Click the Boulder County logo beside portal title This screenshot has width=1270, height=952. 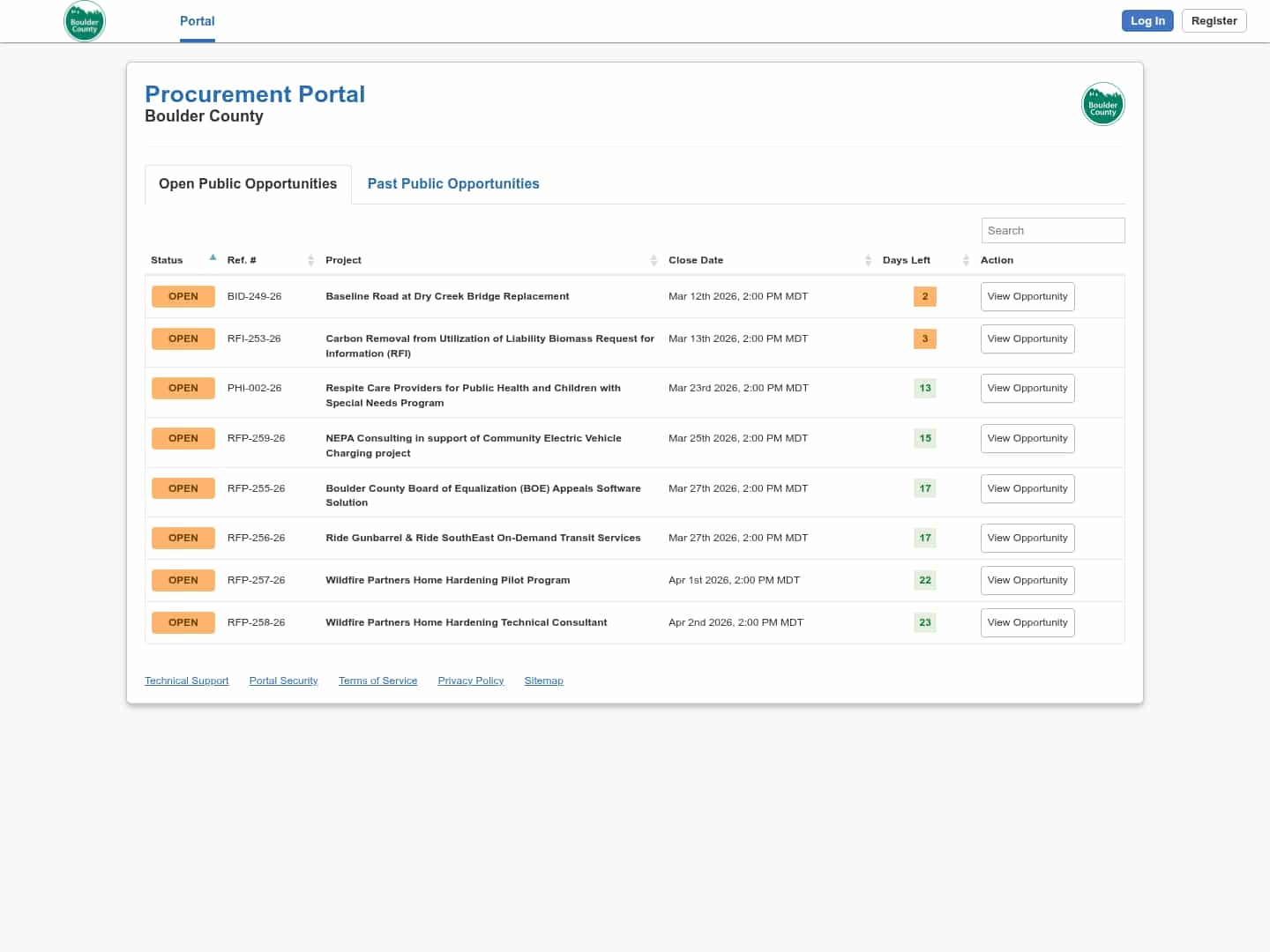(1102, 105)
